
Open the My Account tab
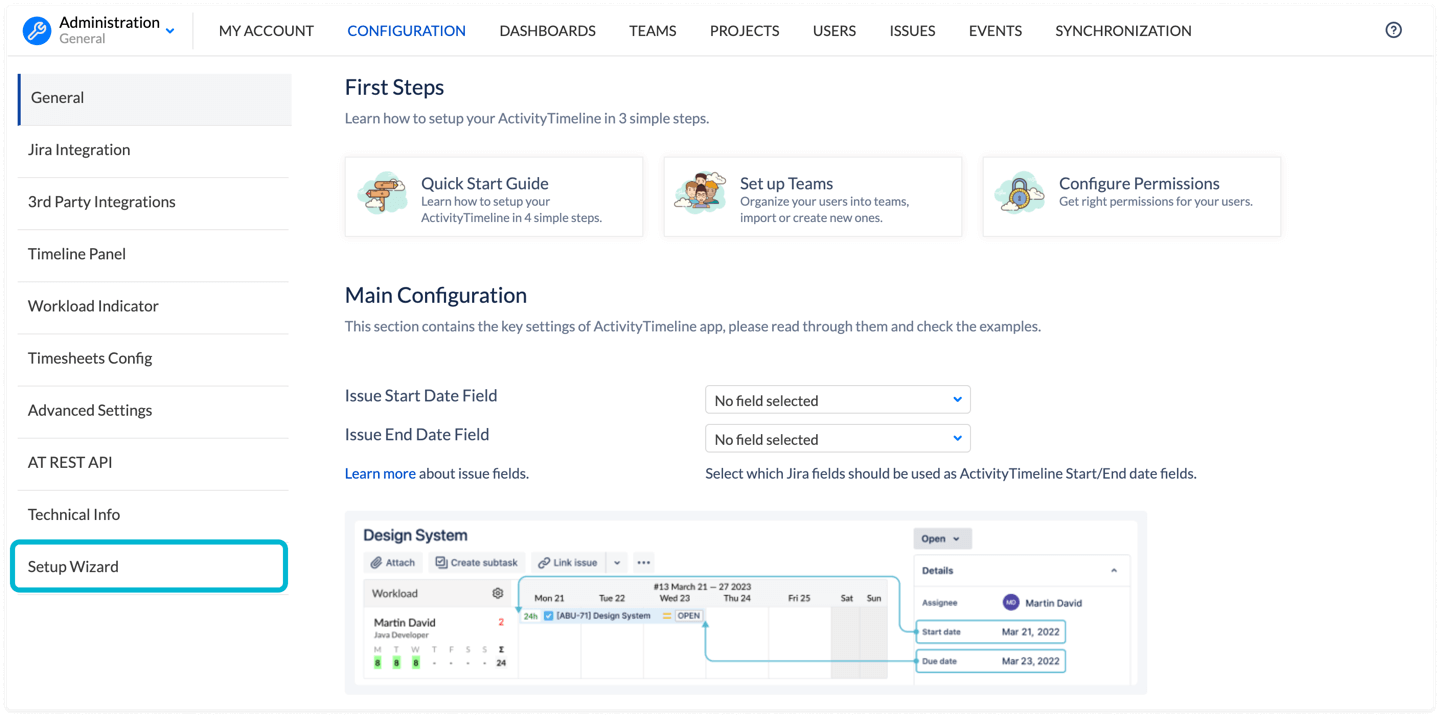pos(266,31)
